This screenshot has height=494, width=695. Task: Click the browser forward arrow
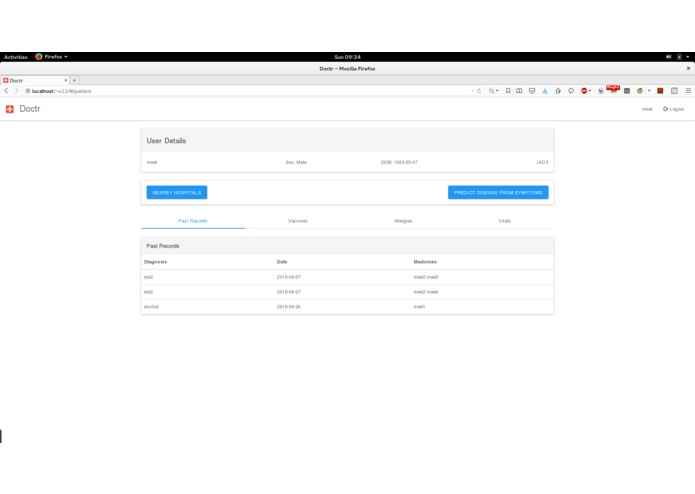[x=16, y=91]
